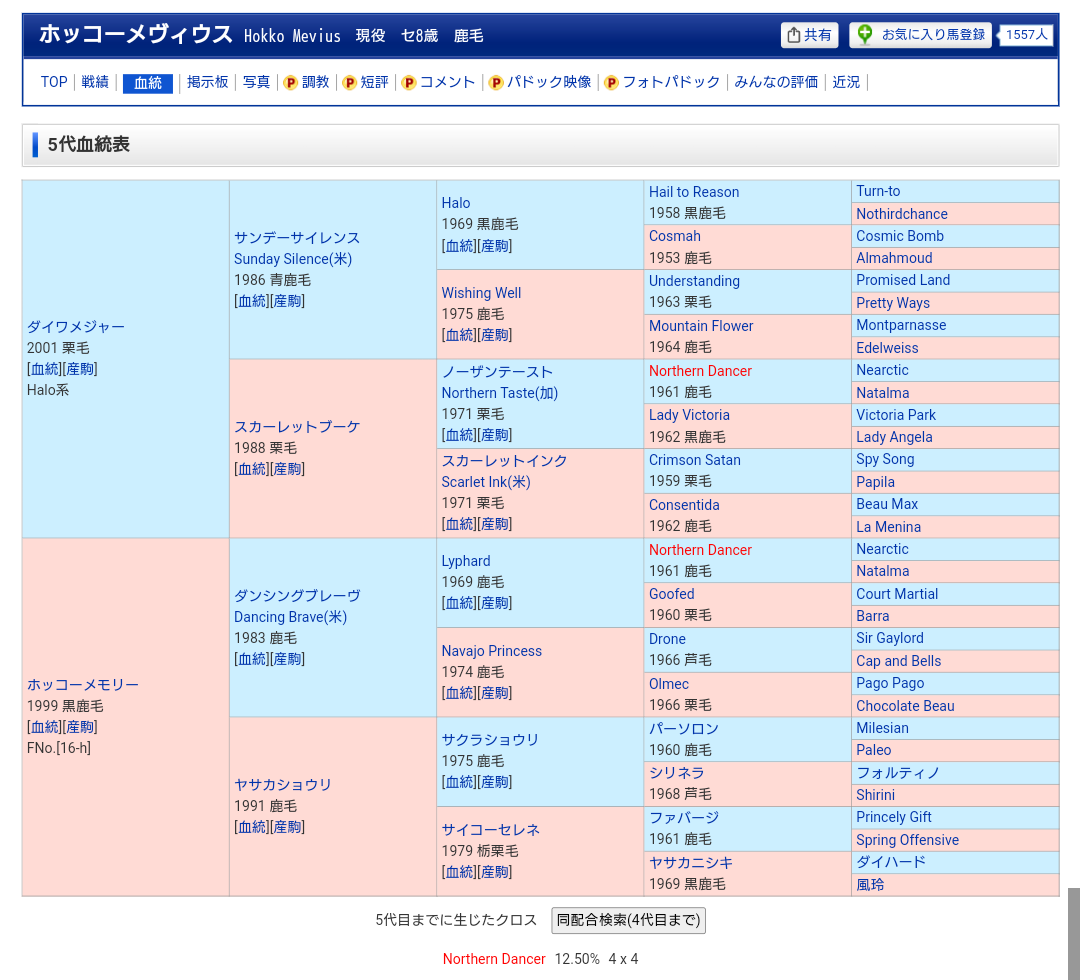The image size is (1080, 980).
Task: Go to the みんなの評価 tab
Action: point(776,82)
